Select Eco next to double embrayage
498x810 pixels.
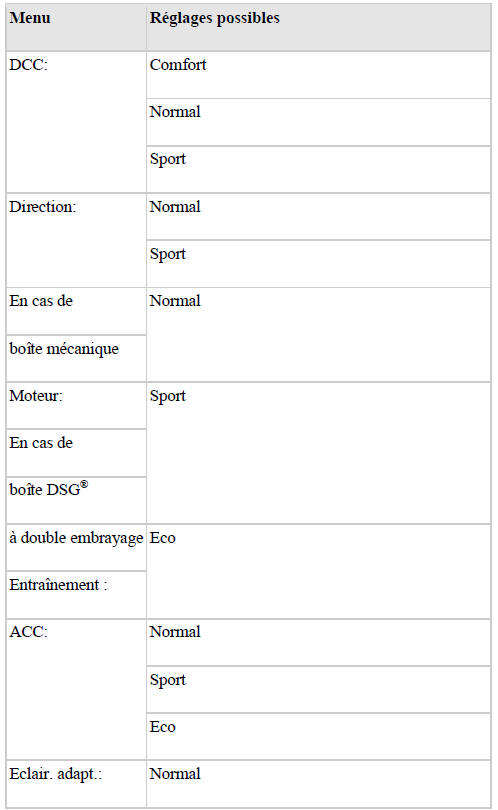tap(318, 571)
